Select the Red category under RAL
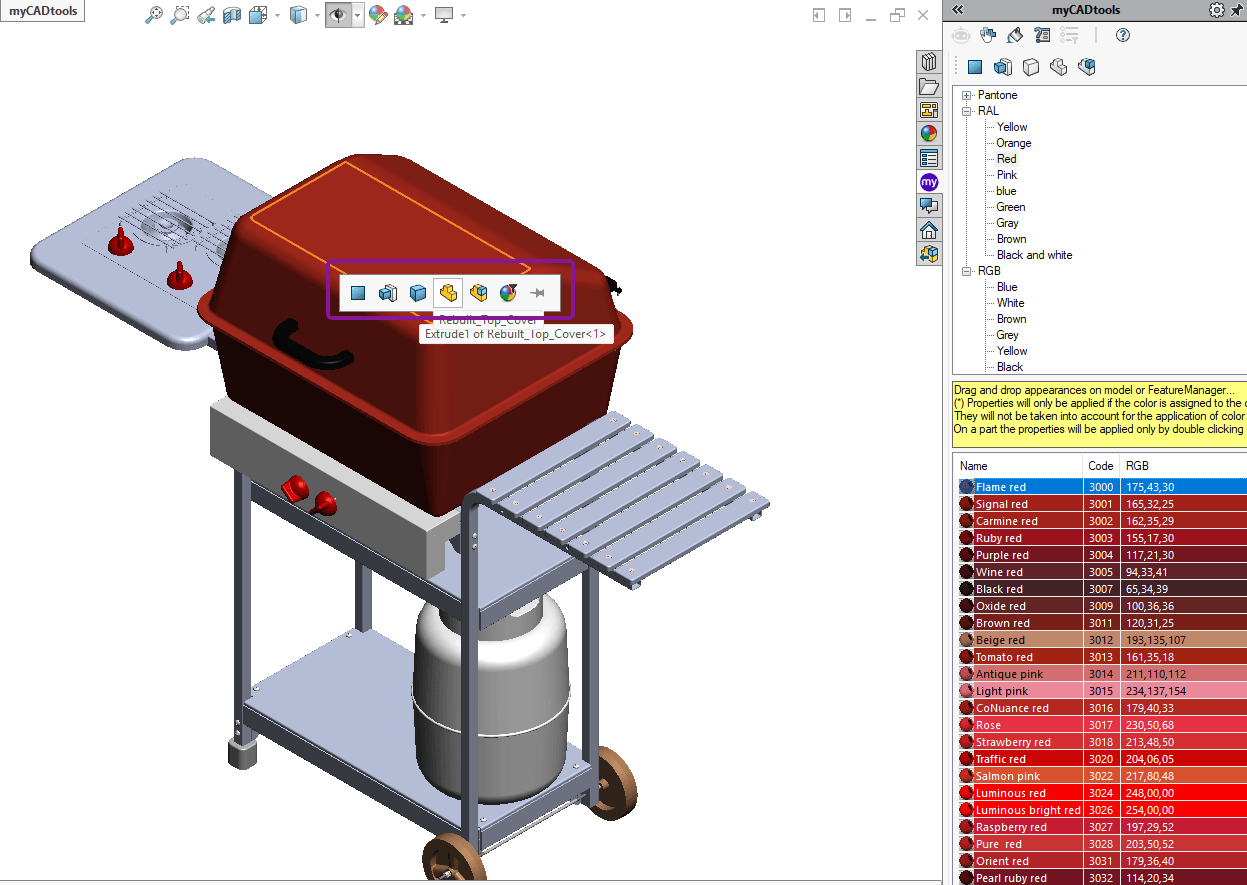 point(1006,159)
